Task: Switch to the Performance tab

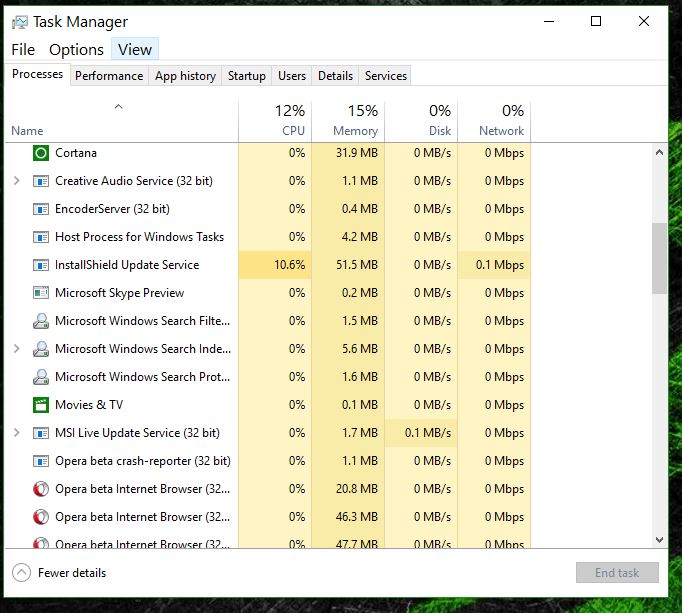Action: coord(109,76)
